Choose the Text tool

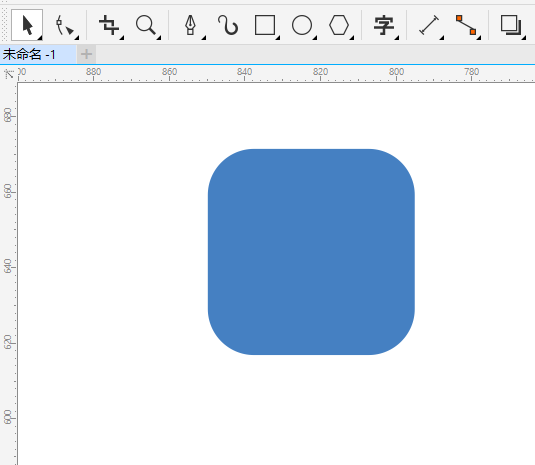point(384,25)
